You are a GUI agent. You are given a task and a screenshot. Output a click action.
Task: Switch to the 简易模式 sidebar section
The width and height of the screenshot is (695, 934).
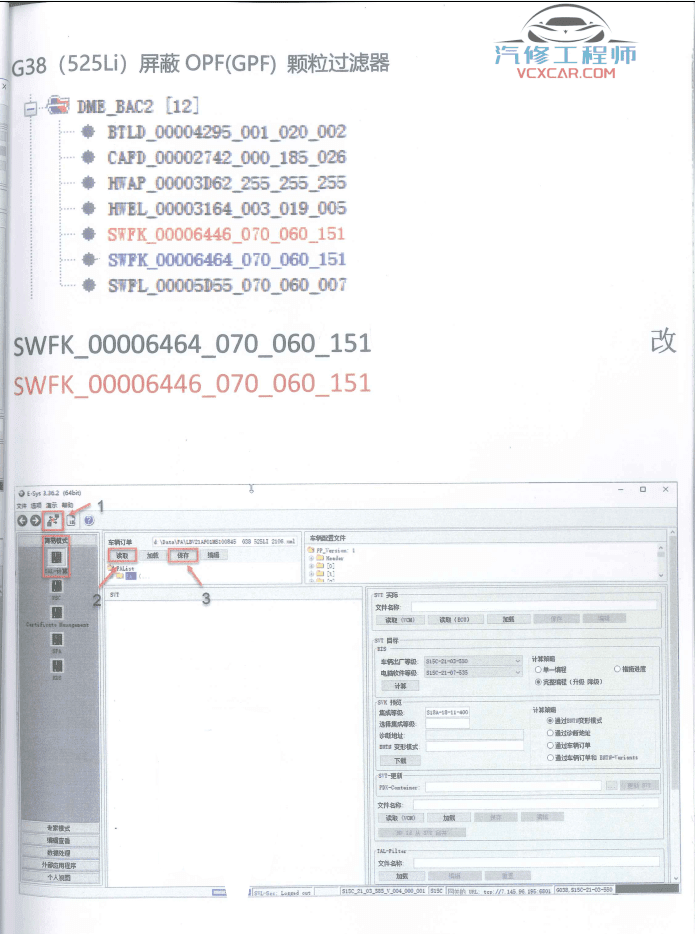[57, 540]
